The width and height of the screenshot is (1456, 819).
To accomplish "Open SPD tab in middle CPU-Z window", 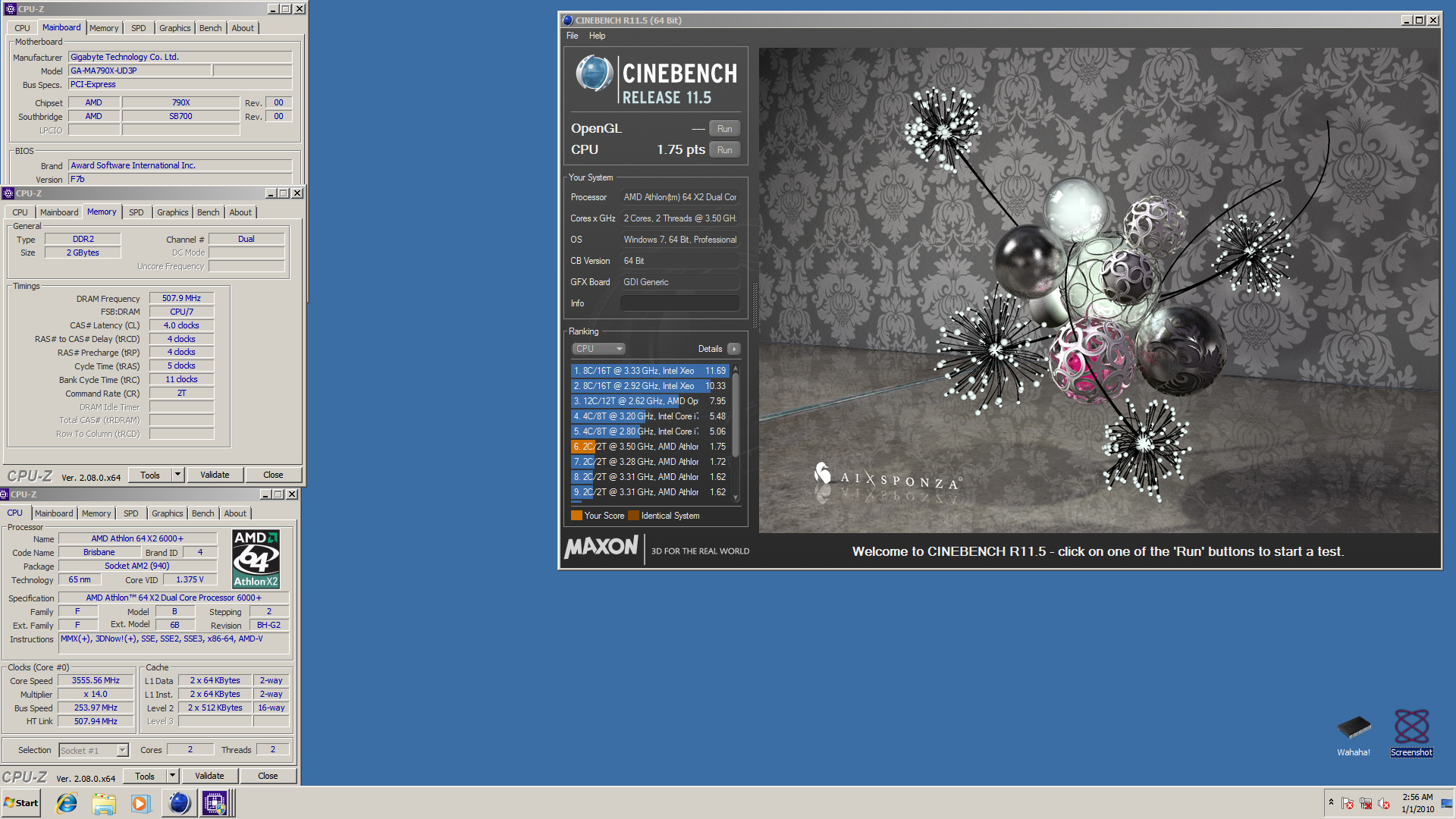I will (136, 212).
